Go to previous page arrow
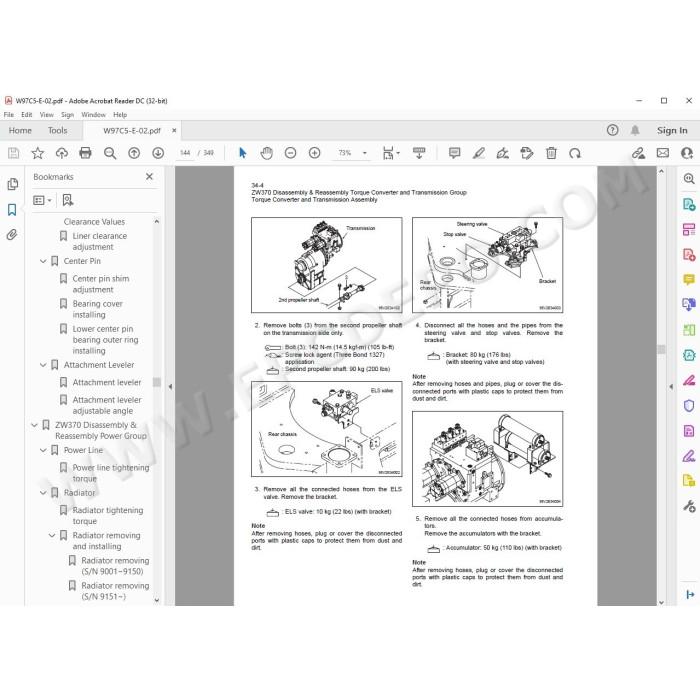The image size is (700, 700). point(134,153)
